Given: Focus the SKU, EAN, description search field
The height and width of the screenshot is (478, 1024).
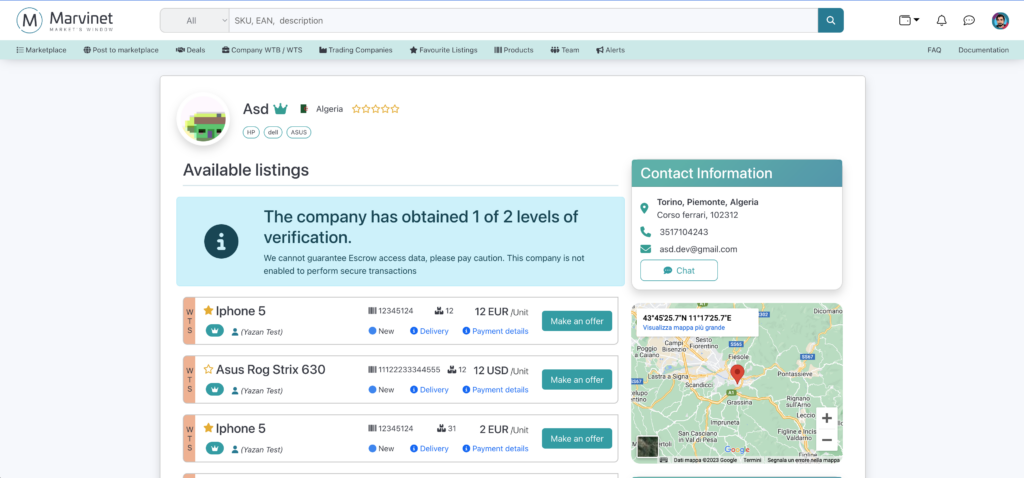Looking at the screenshot, I should click(x=520, y=20).
